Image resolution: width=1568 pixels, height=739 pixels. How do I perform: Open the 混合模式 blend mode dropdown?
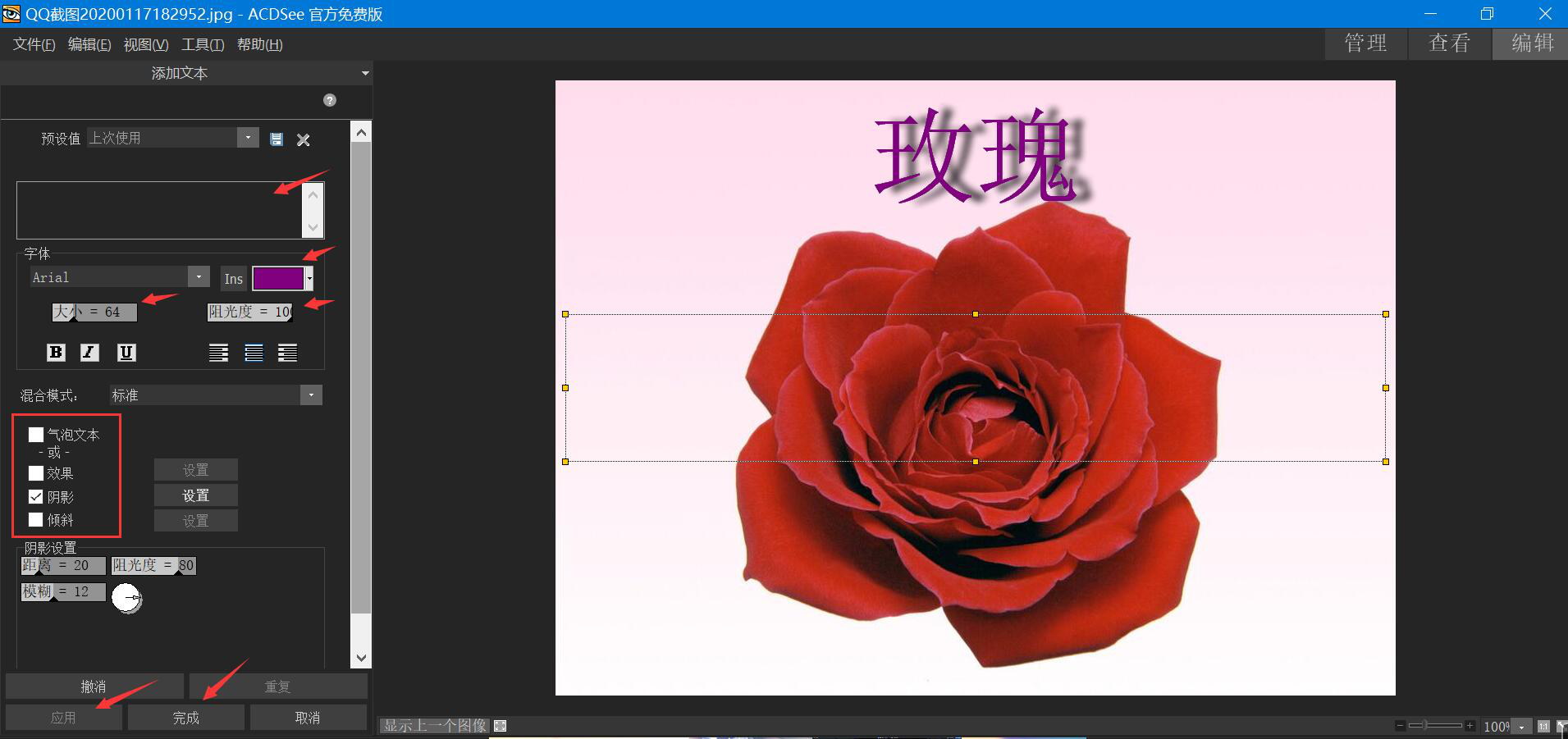click(311, 395)
